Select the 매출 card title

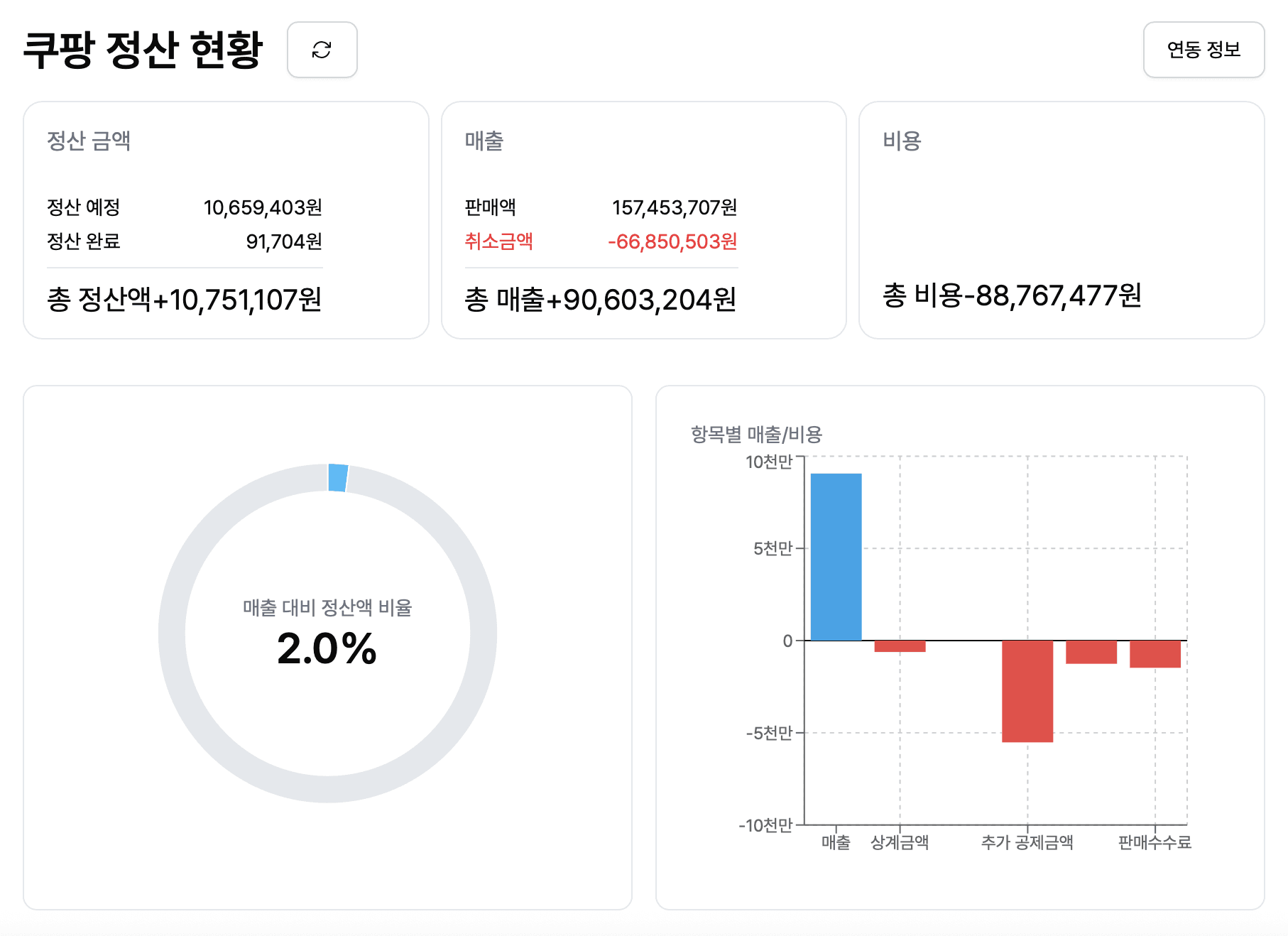484,141
